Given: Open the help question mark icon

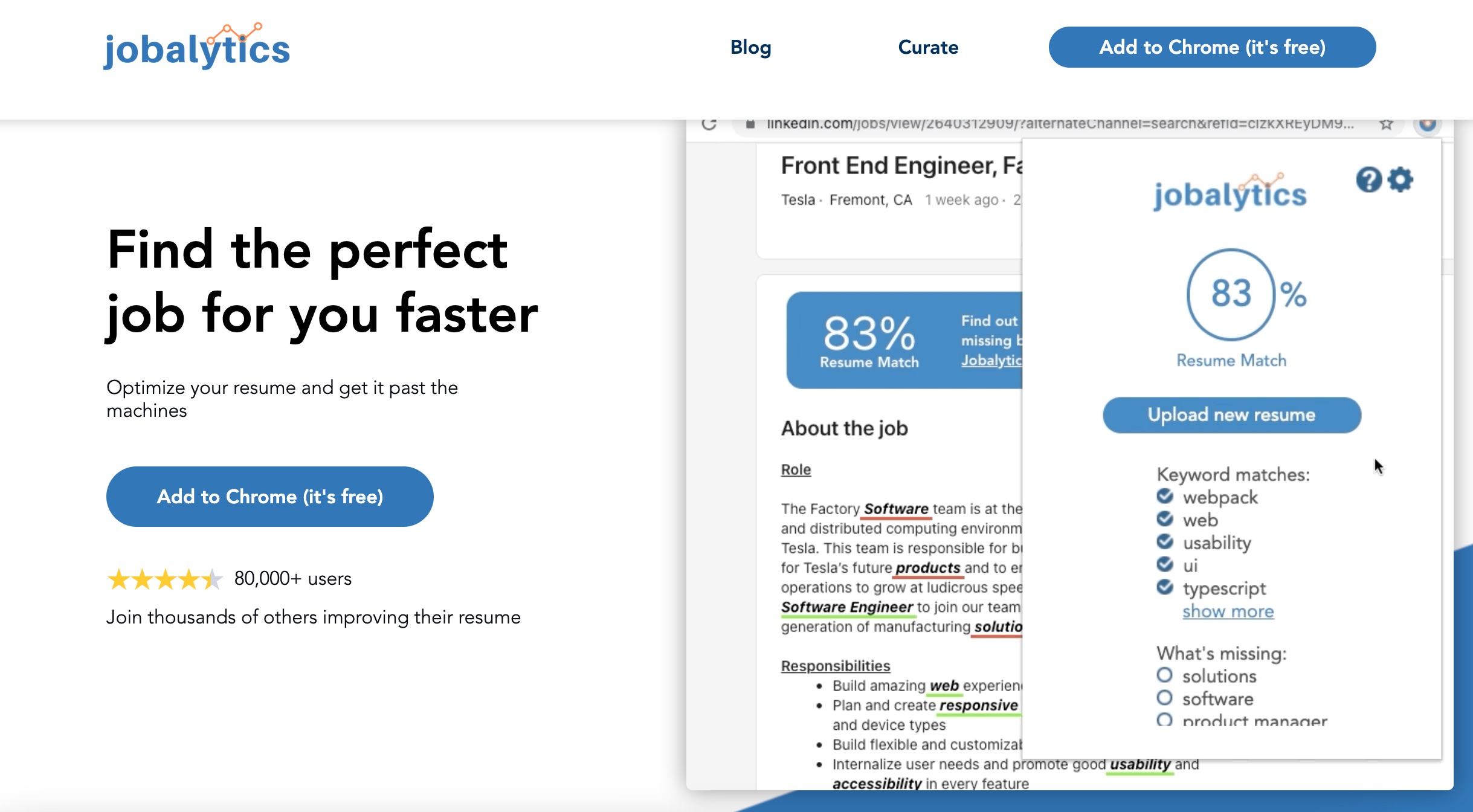Looking at the screenshot, I should 1368,179.
